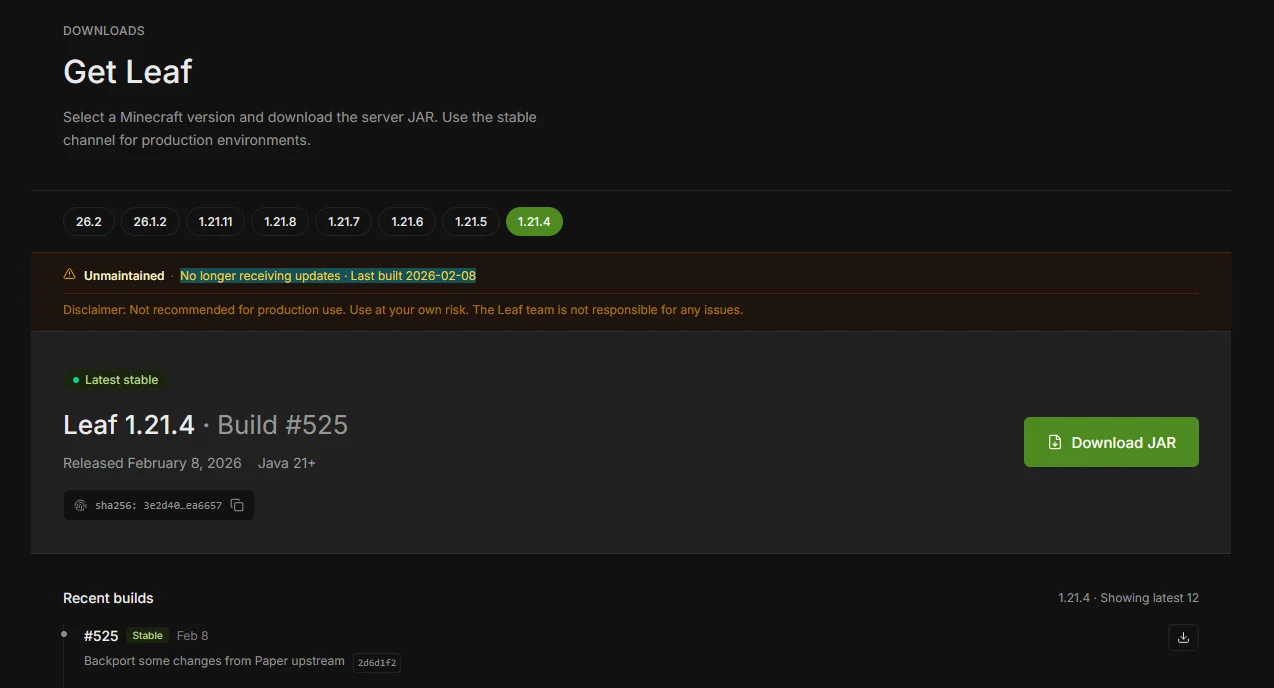Click the disclaimer text about production use
The image size is (1274, 688).
403,310
